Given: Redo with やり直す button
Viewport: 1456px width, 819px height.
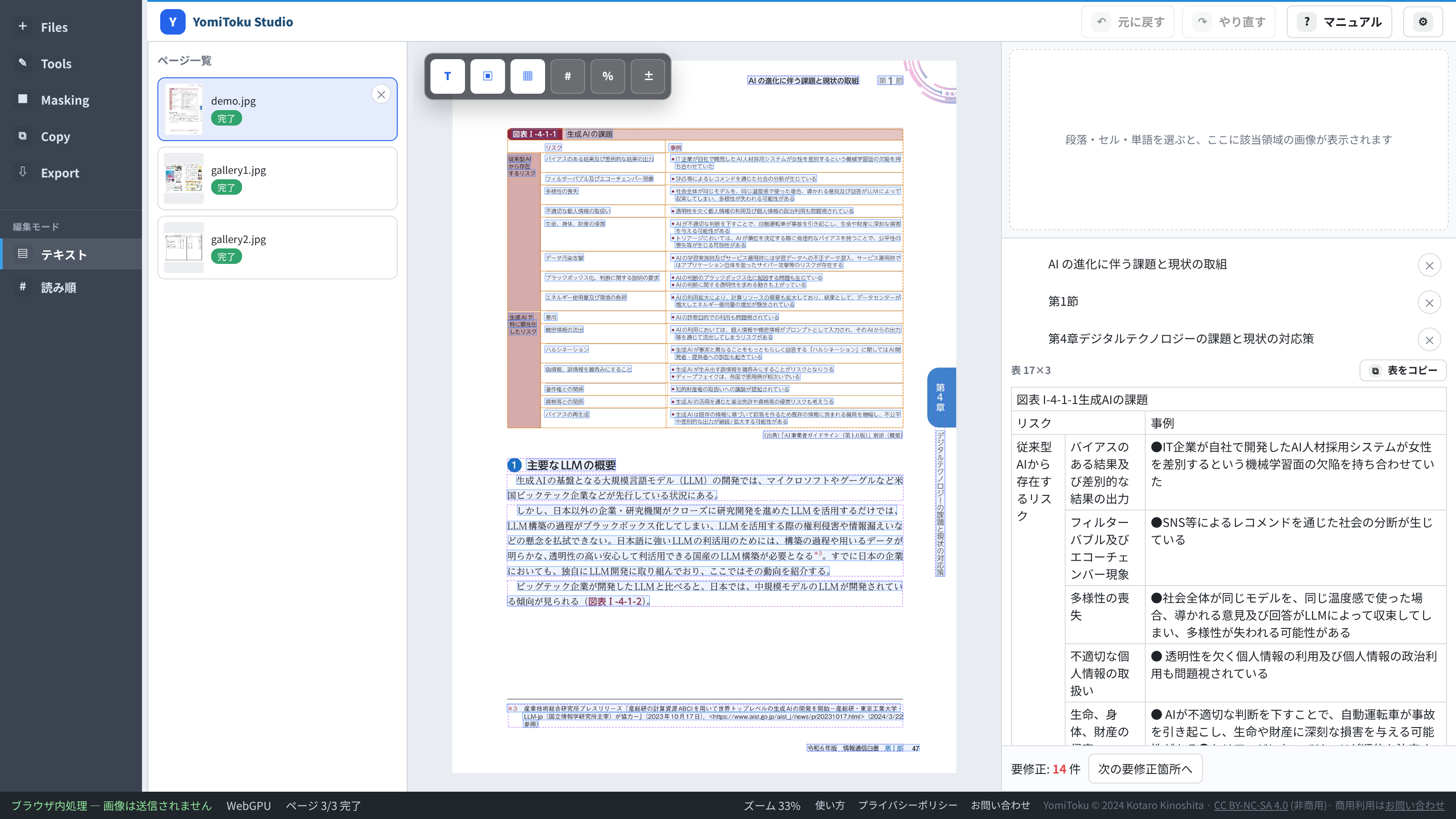Looking at the screenshot, I should (x=1229, y=22).
